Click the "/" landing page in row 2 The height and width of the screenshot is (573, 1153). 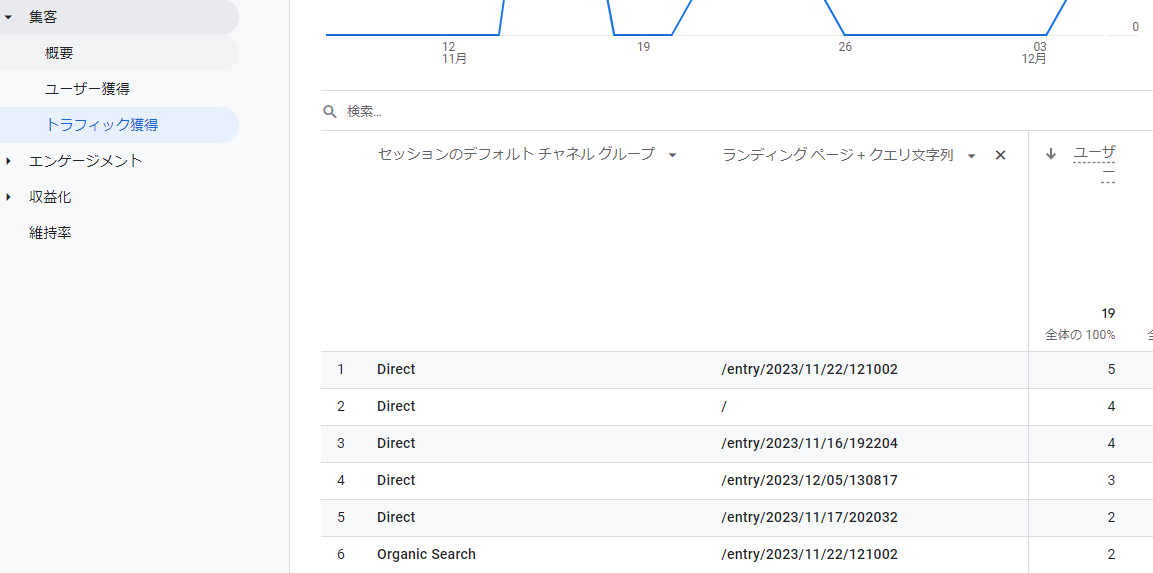[x=724, y=407]
